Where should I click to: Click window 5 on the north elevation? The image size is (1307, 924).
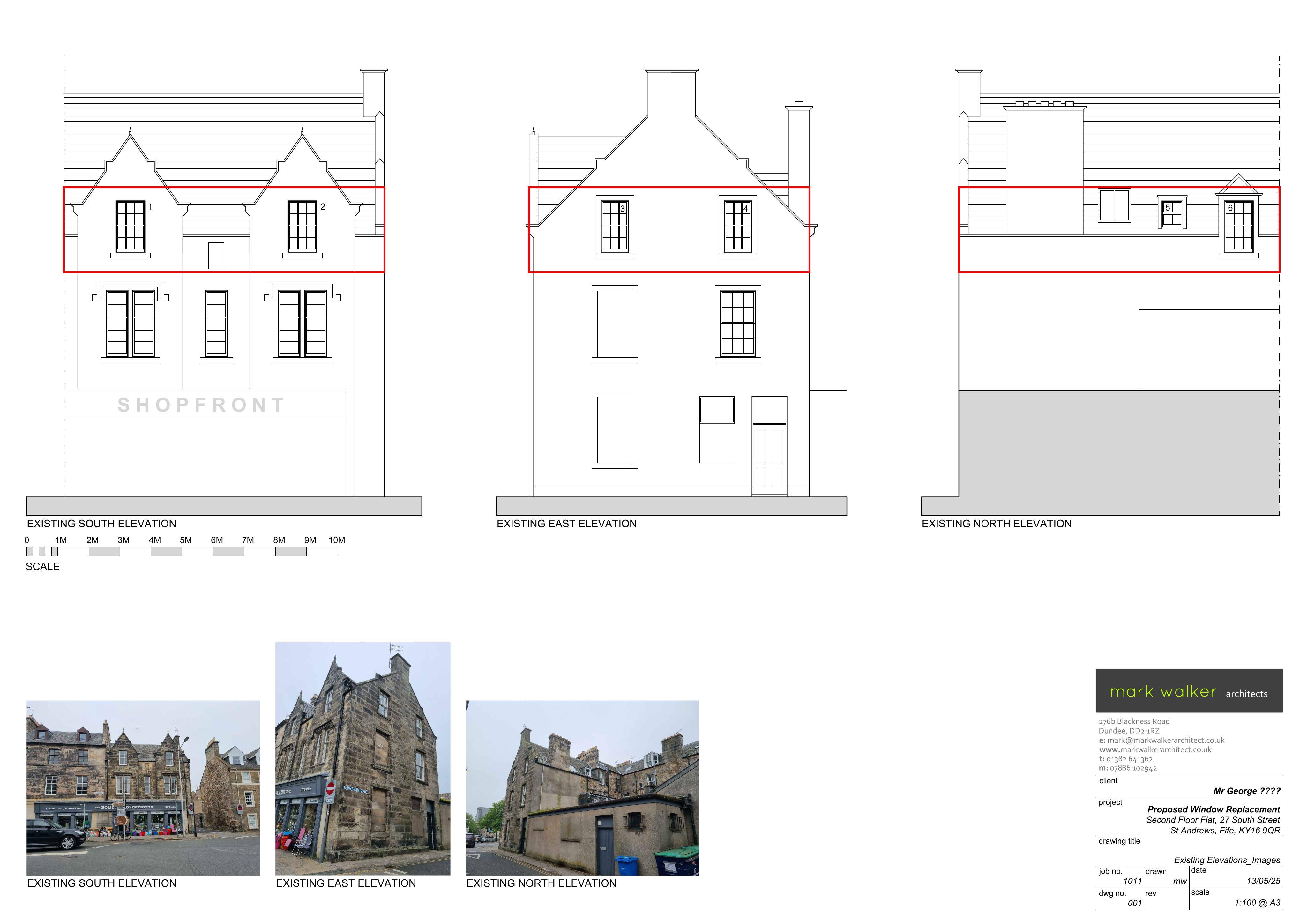(x=1172, y=213)
